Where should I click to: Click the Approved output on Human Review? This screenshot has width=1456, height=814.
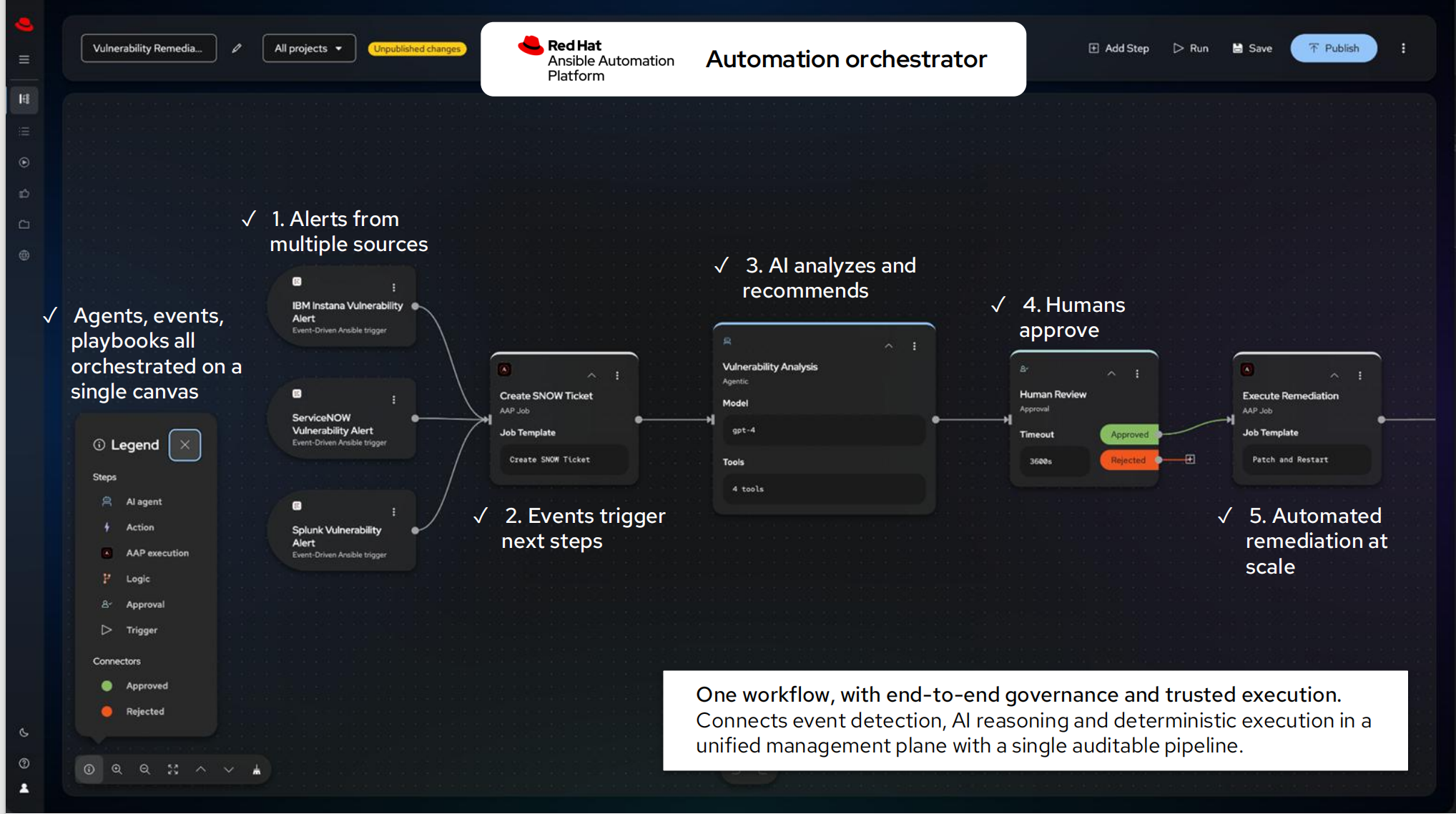1130,434
